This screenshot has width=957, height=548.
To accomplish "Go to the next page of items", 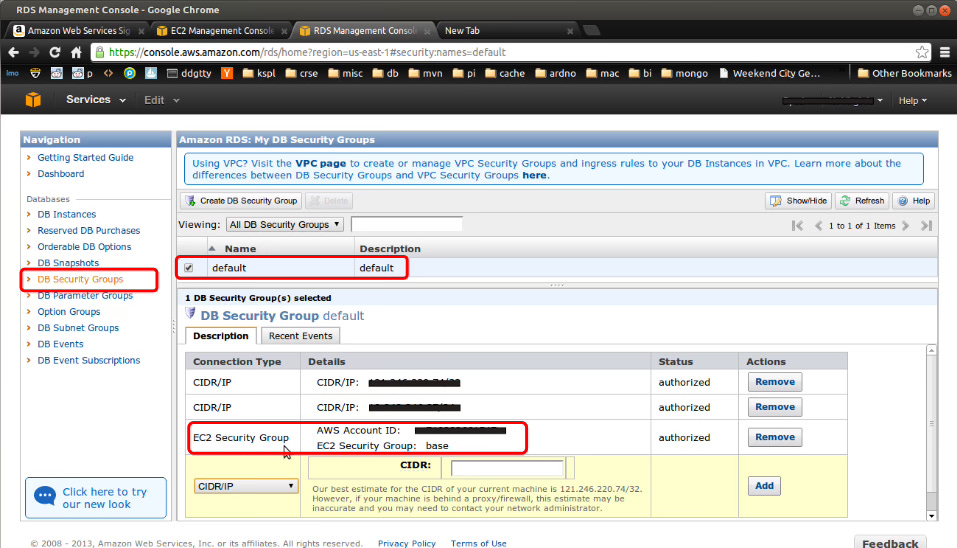I will pyautogui.click(x=906, y=226).
